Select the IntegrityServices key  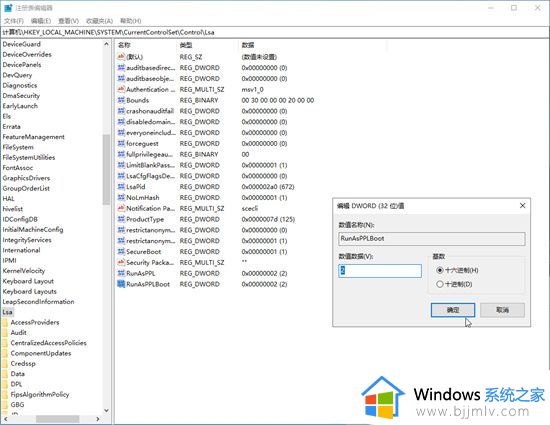(x=27, y=240)
